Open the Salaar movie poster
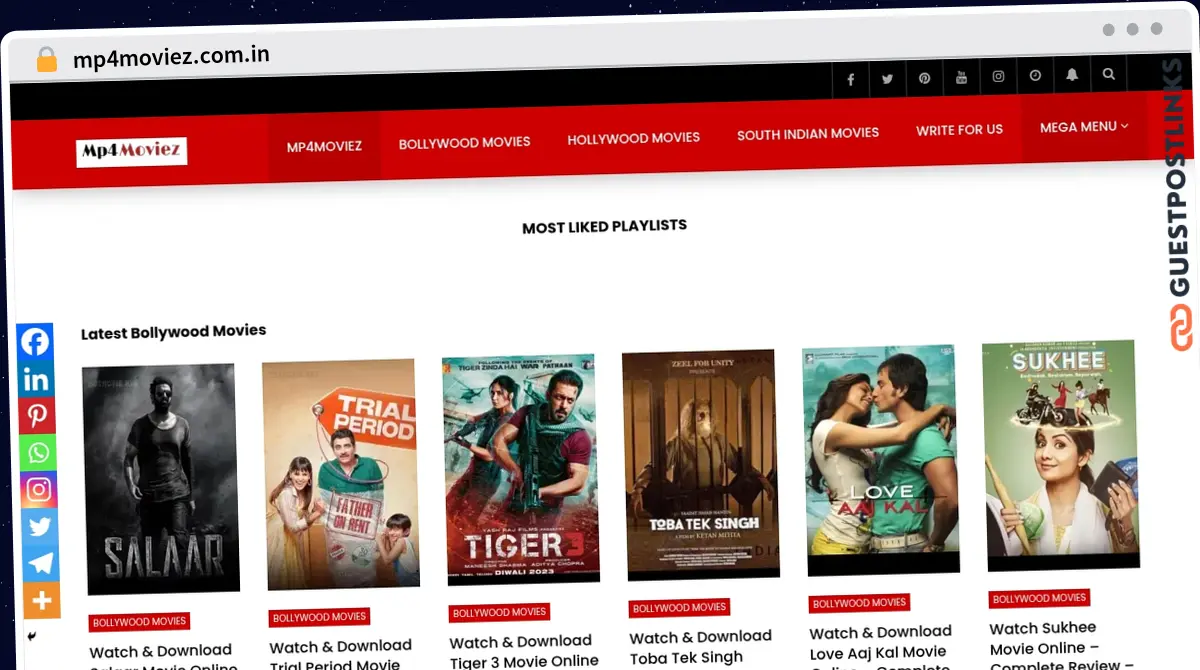The image size is (1200, 670). pyautogui.click(x=158, y=477)
